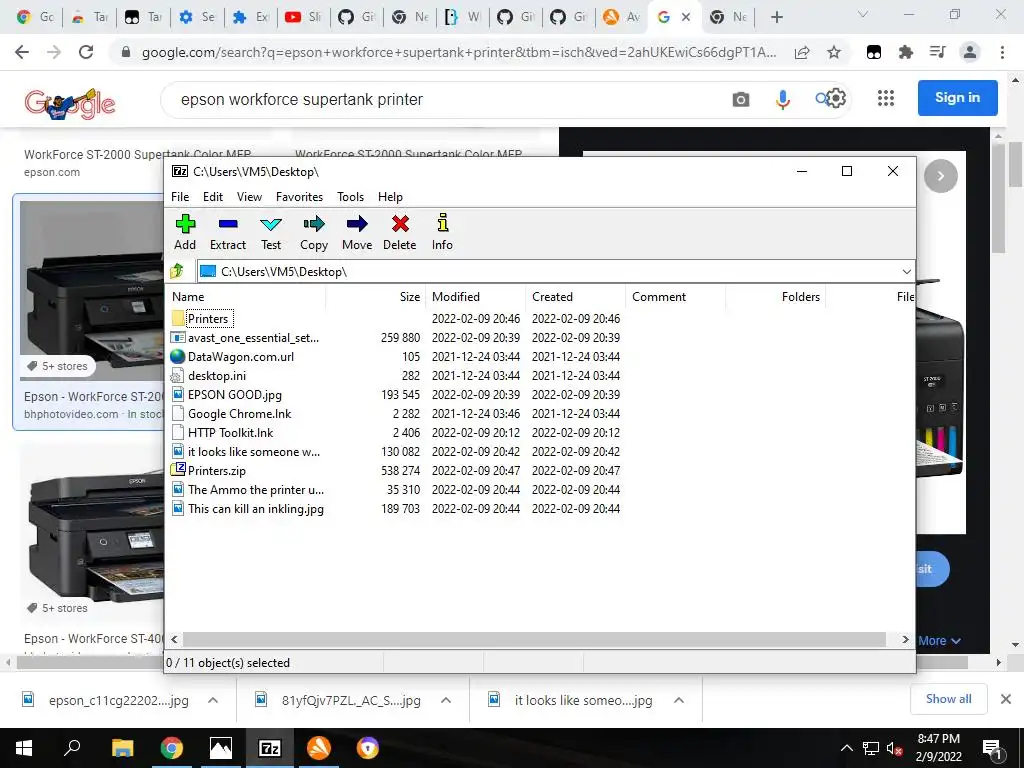Open options for 81yfQjv7PZL download
The width and height of the screenshot is (1024, 768).
[x=446, y=700]
